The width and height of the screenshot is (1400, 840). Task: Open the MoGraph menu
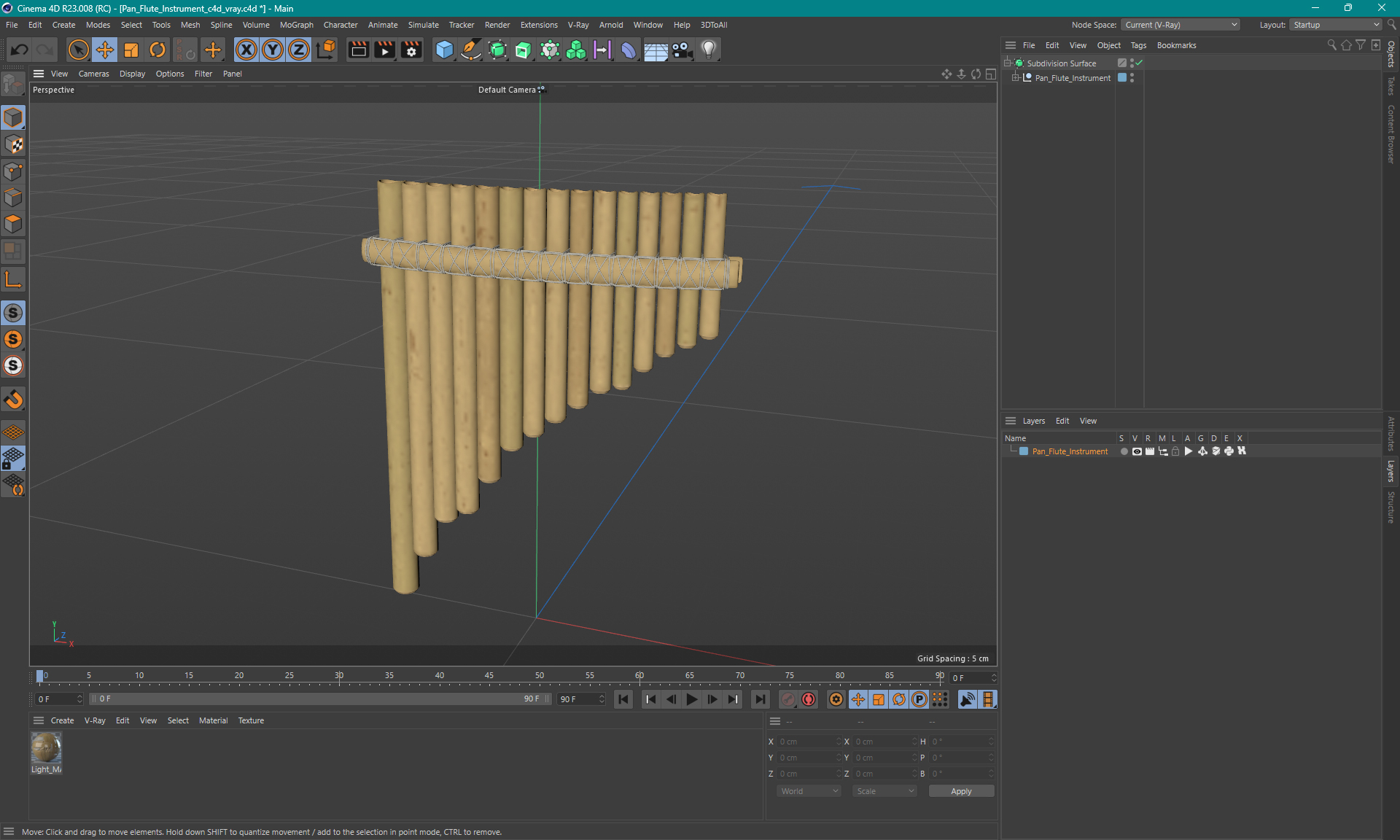296,25
